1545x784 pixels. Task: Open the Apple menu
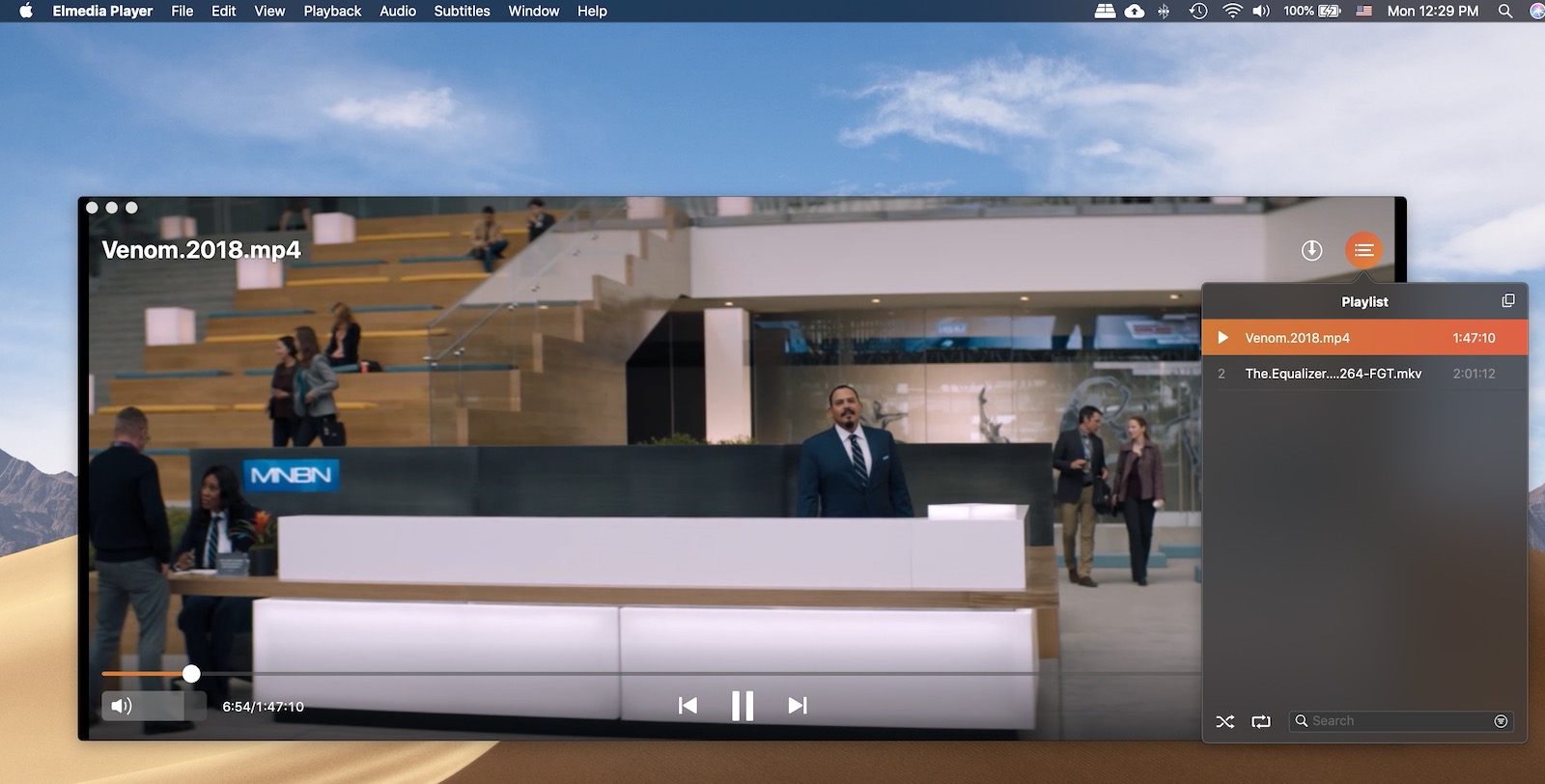click(x=26, y=11)
